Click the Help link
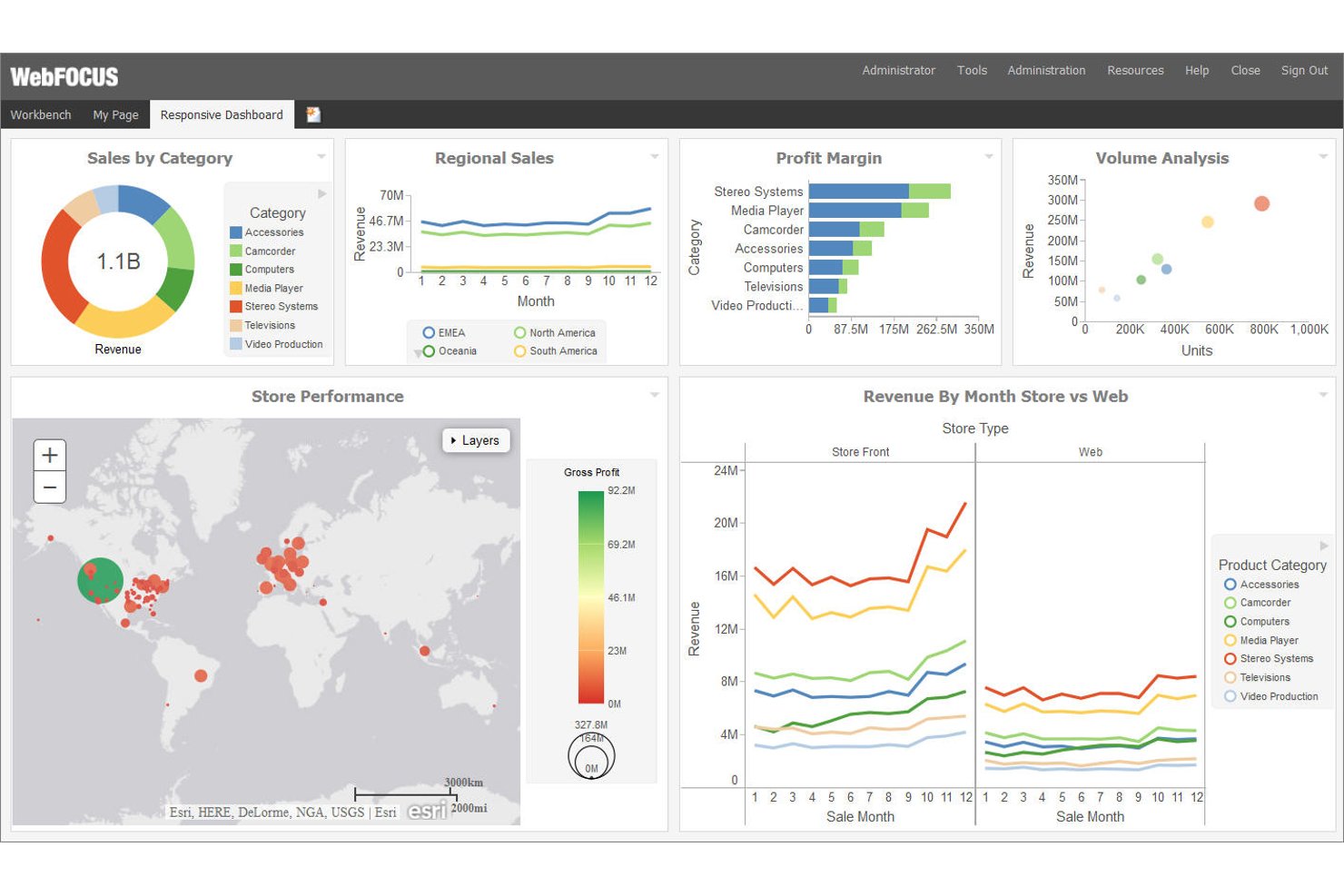 tap(1197, 70)
